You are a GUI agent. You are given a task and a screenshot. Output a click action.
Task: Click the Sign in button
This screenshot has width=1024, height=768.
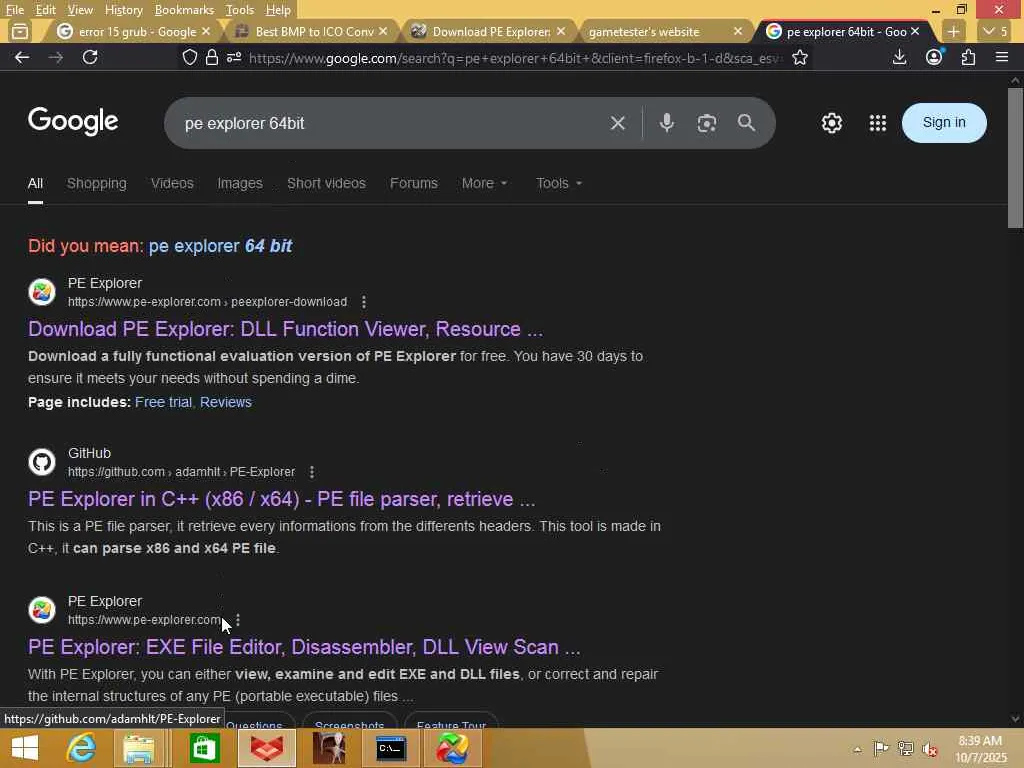(944, 123)
